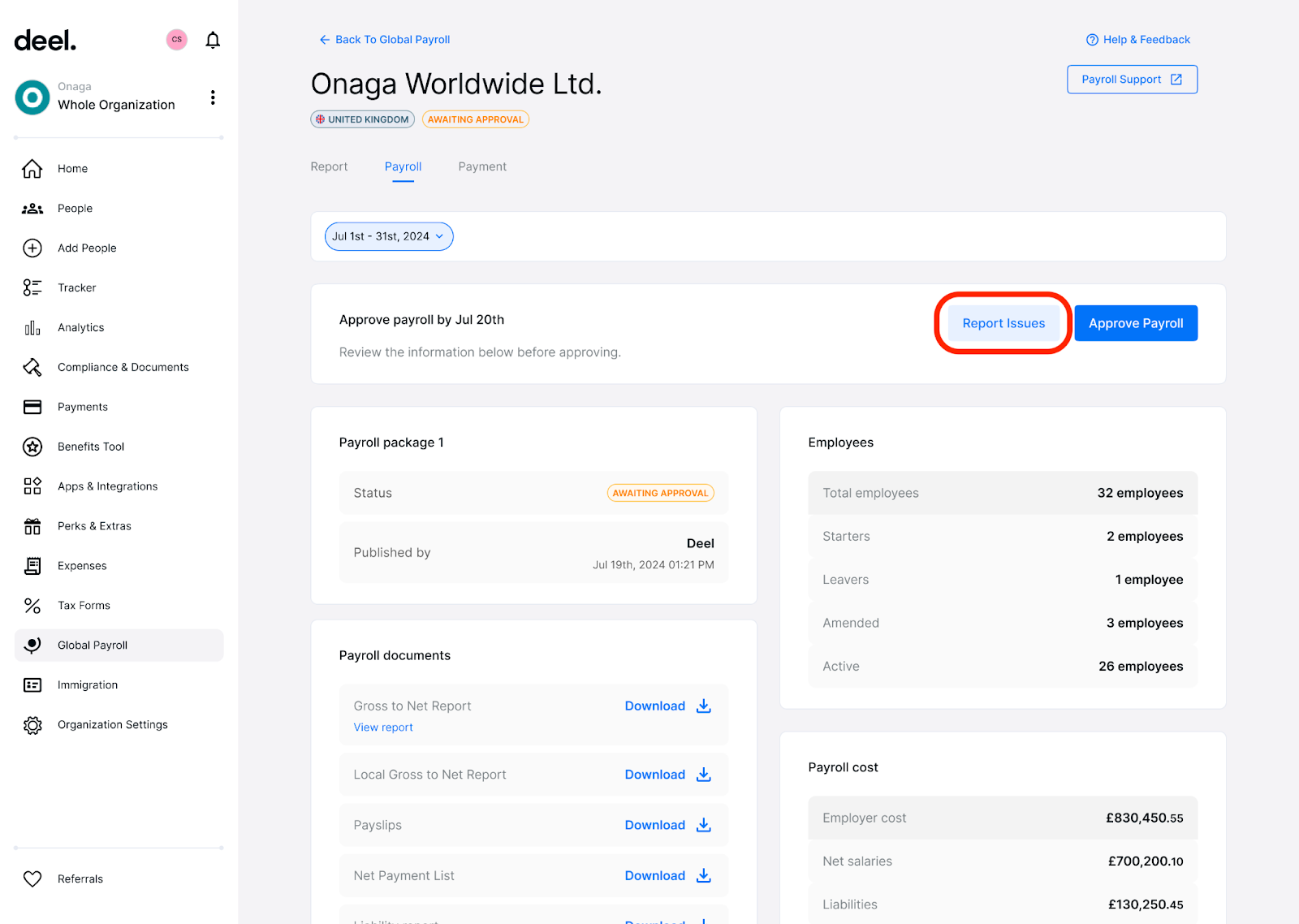Click the 'Approve payroll by Jul 20th' text
The width and height of the screenshot is (1299, 924).
[421, 320]
